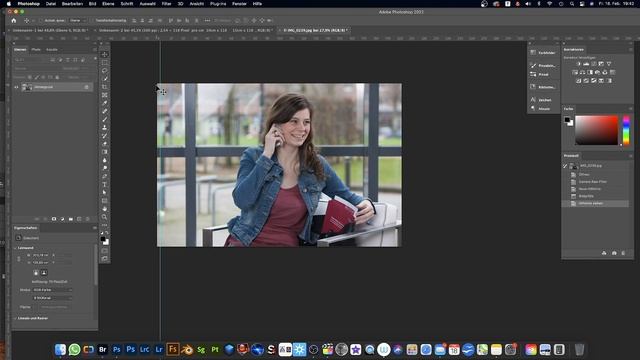This screenshot has height=360, width=640.
Task: Create new adjustment layer icon in Ebenen panel
Action: click(62, 219)
